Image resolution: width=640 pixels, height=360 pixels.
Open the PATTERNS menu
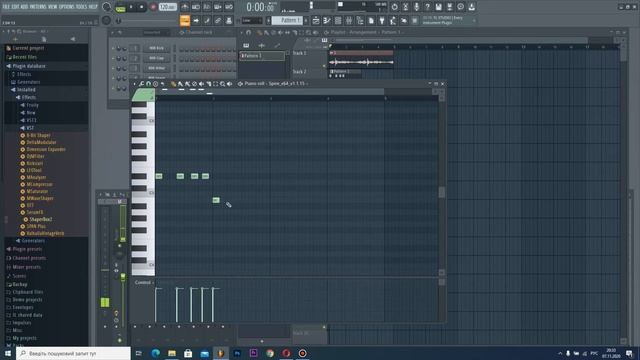[38, 7]
